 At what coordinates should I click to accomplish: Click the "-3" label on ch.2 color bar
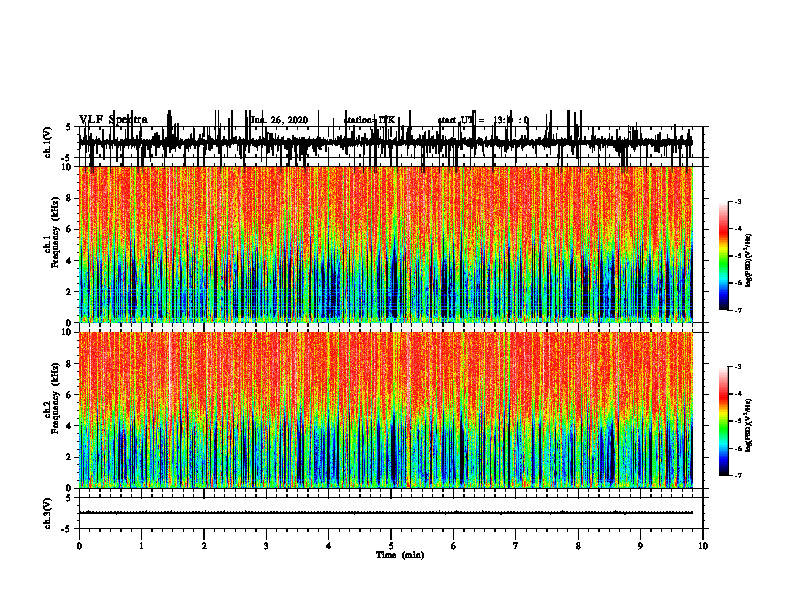coord(738,367)
